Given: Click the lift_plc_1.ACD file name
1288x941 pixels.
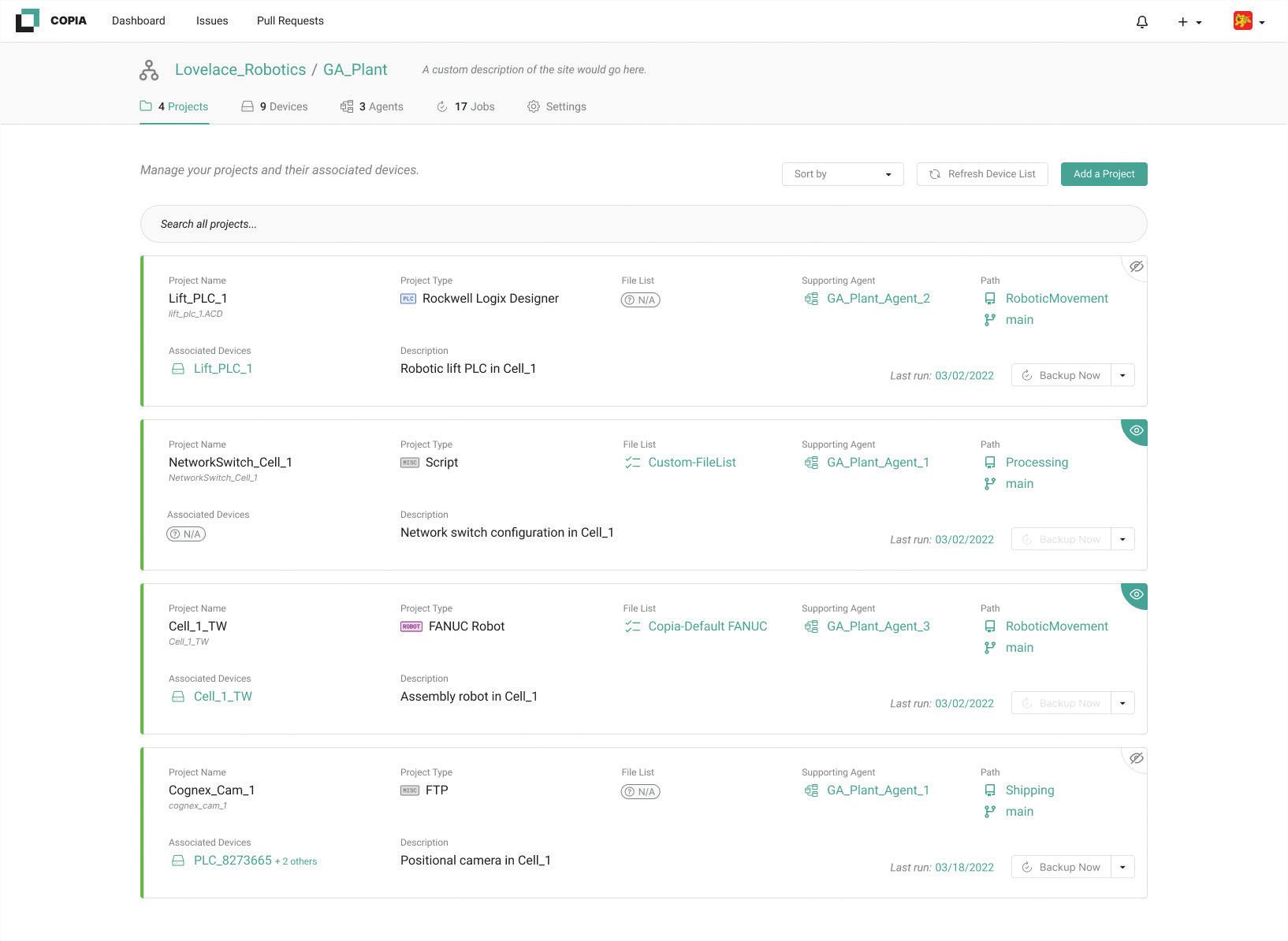Looking at the screenshot, I should (195, 314).
